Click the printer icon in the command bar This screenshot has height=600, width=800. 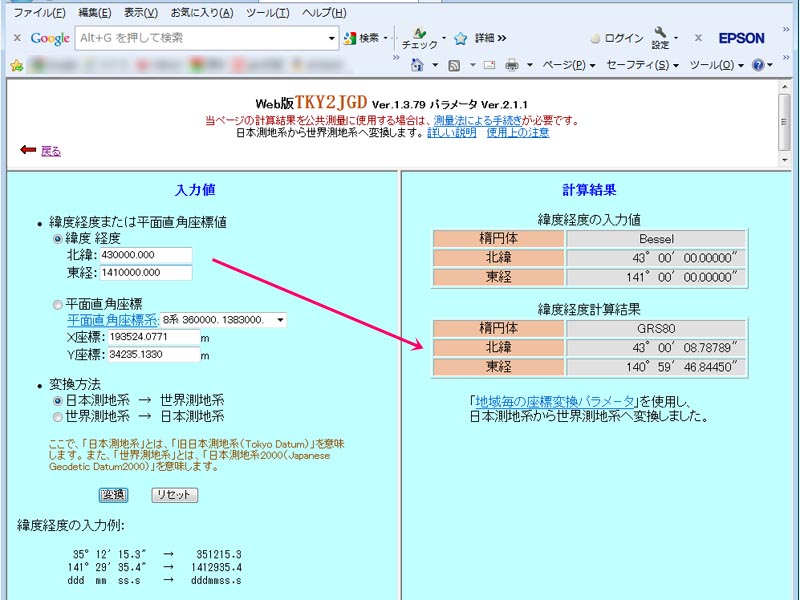(x=512, y=65)
